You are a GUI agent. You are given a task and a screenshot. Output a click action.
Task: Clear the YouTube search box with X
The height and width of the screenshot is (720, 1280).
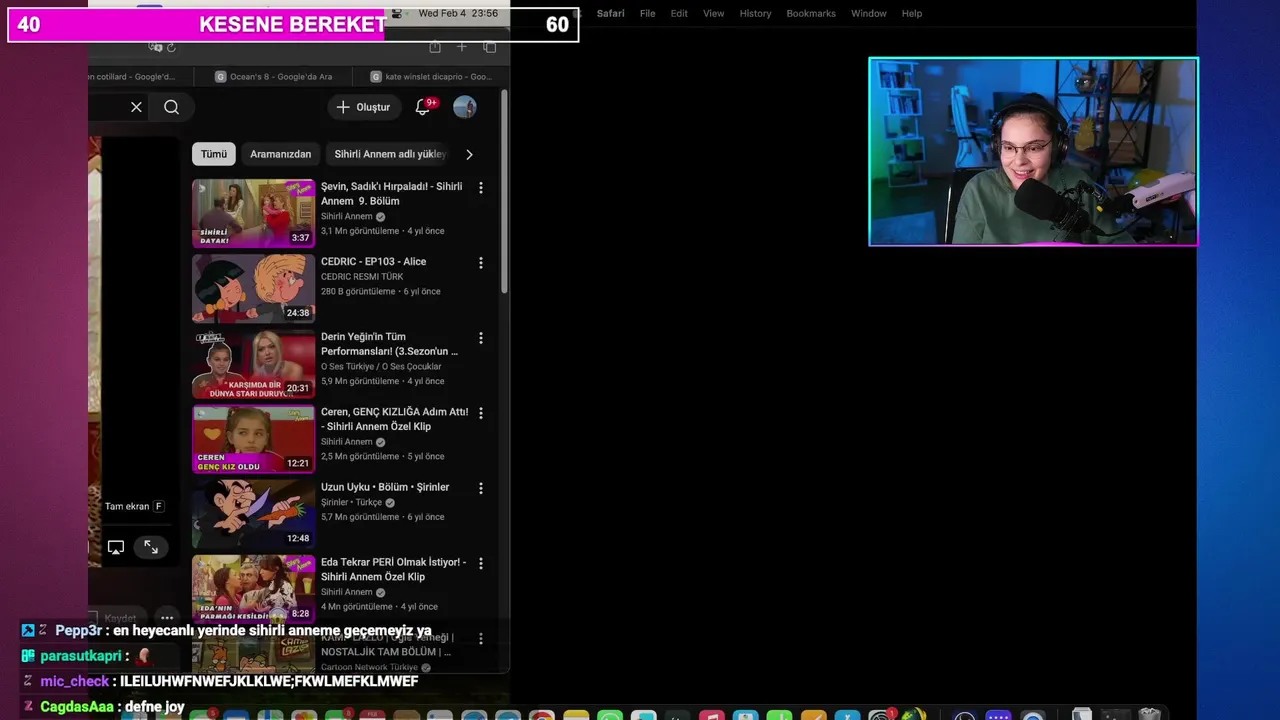coord(136,107)
